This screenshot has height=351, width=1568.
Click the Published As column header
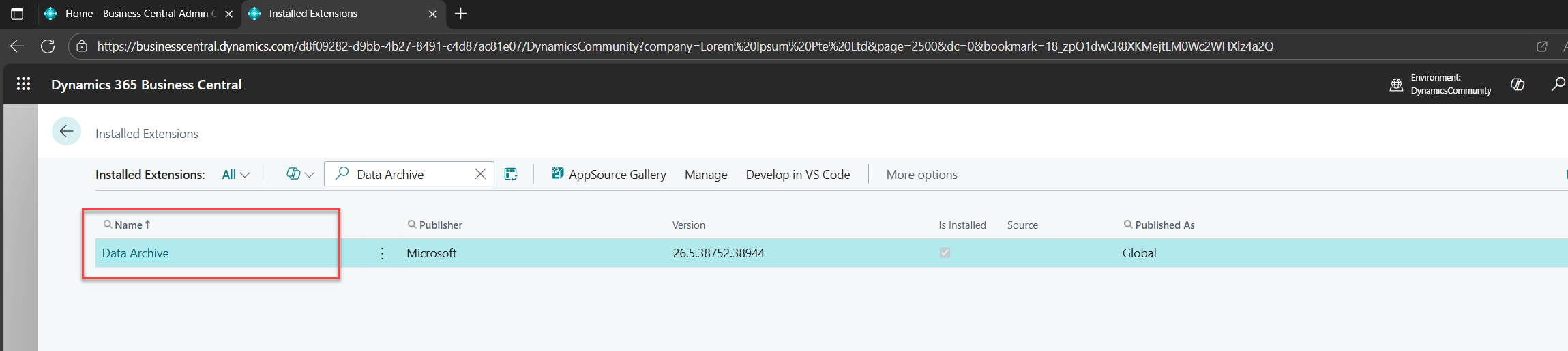coord(1164,225)
